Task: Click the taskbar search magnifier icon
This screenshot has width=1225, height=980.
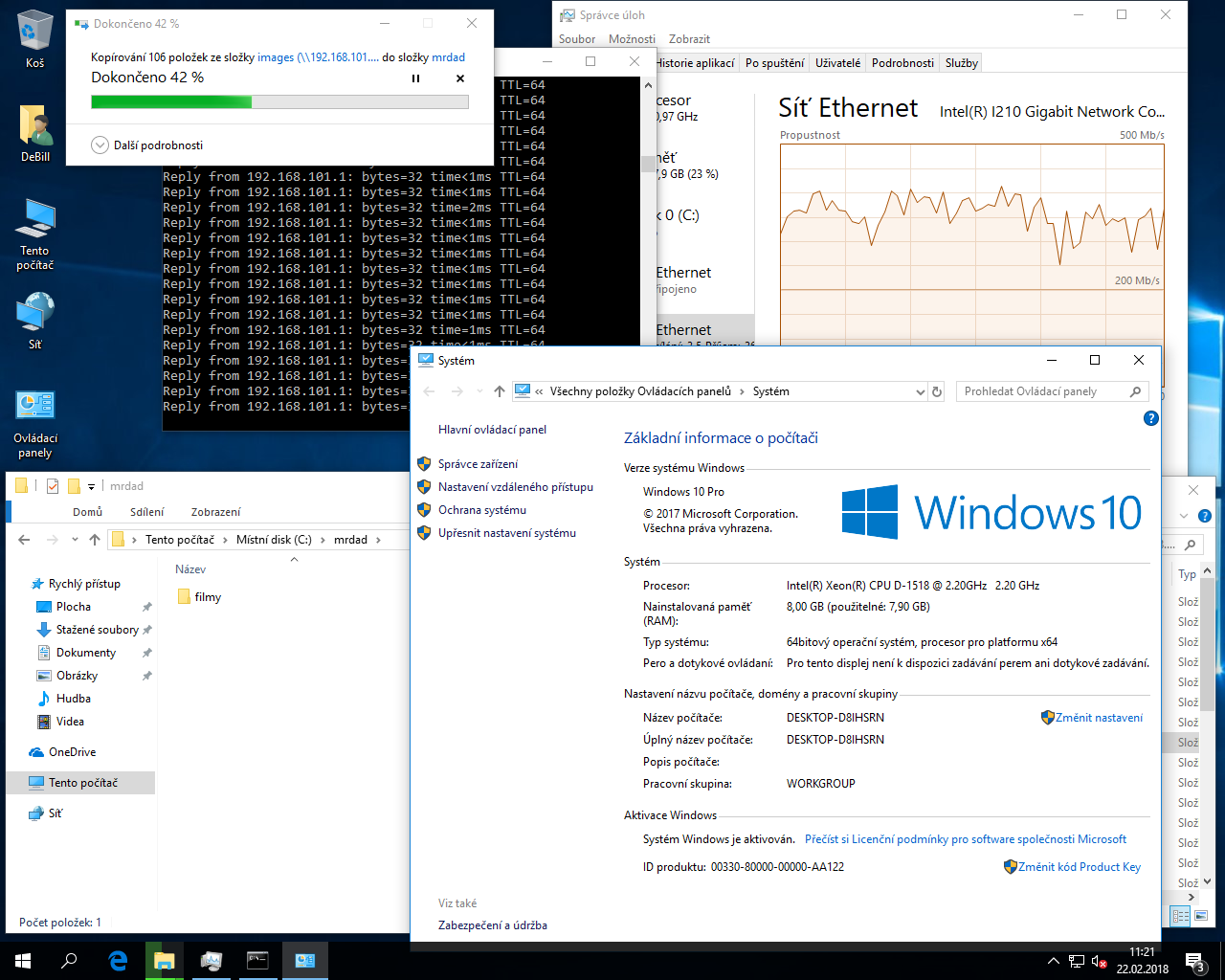Action: point(69,961)
